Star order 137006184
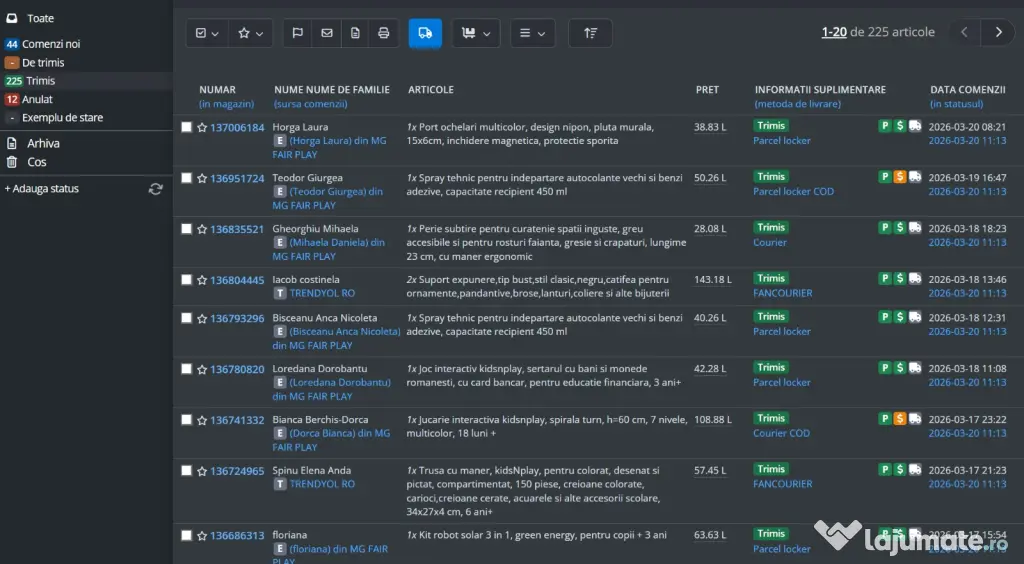Screen dimensions: 1024x564 pos(202,127)
